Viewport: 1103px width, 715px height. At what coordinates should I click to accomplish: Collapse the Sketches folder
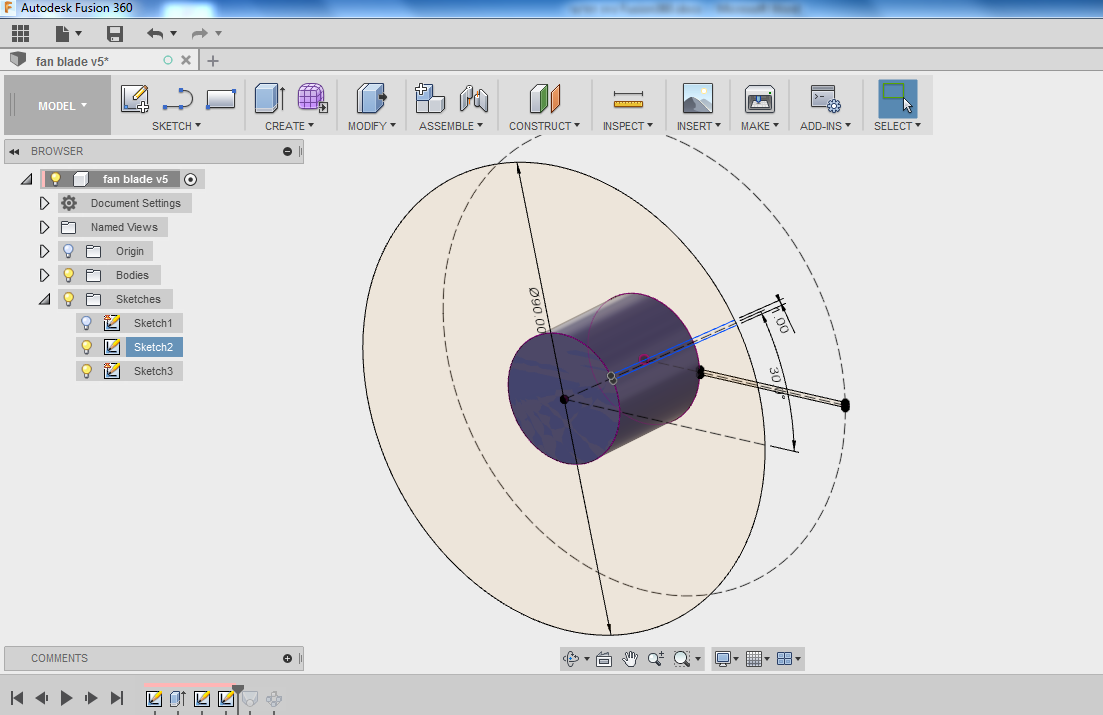pyautogui.click(x=44, y=299)
